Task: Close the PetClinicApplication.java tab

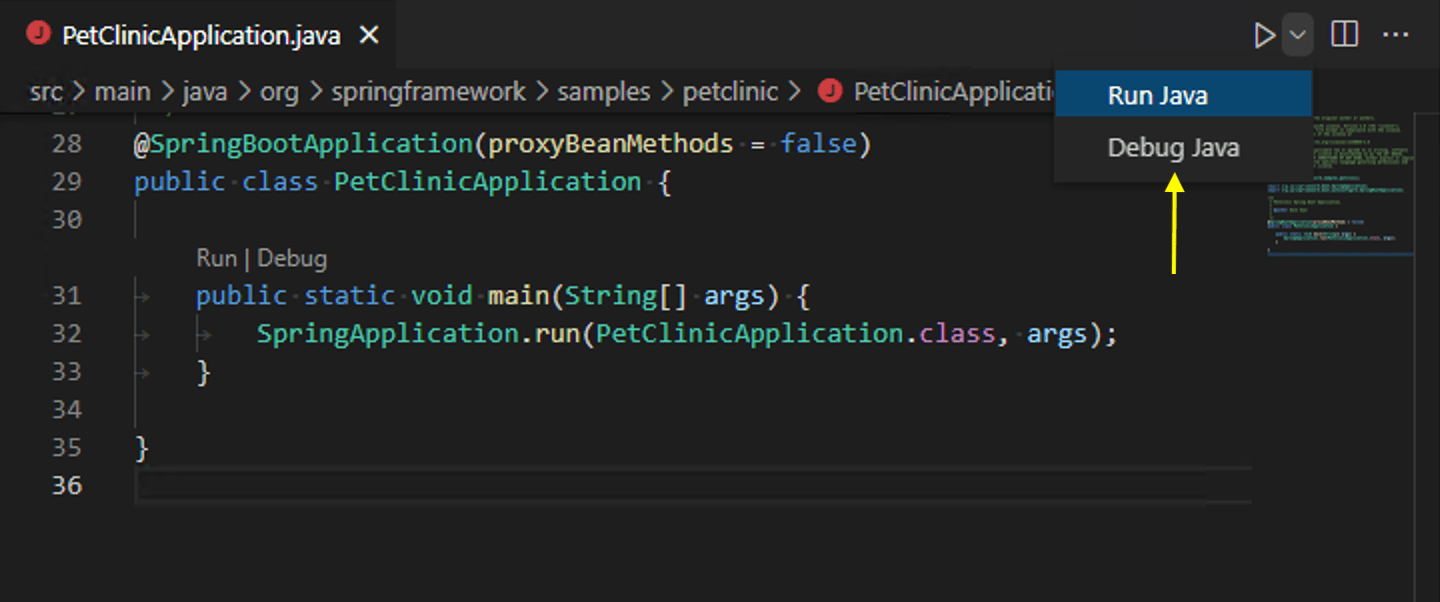Action: [x=369, y=33]
